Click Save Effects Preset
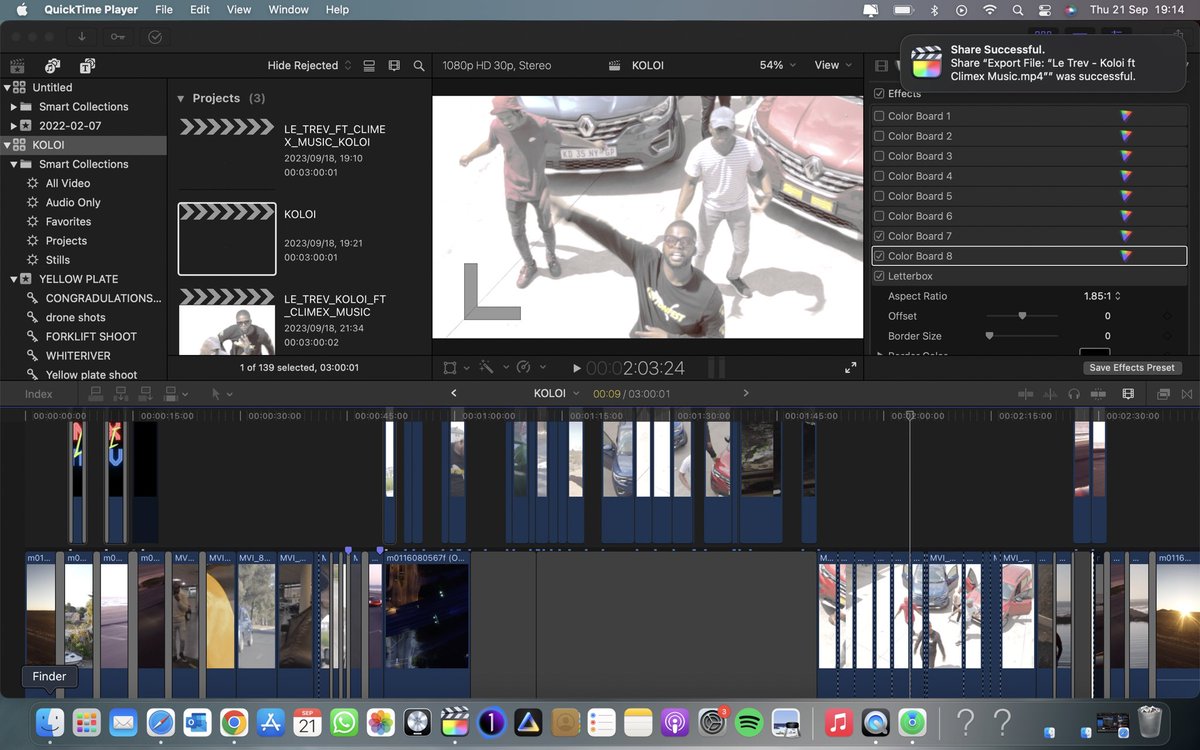This screenshot has height=750, width=1200. [x=1131, y=368]
